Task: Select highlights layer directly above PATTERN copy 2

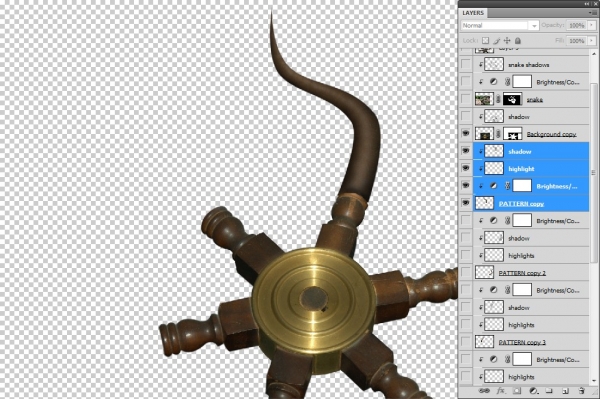Action: pyautogui.click(x=531, y=256)
